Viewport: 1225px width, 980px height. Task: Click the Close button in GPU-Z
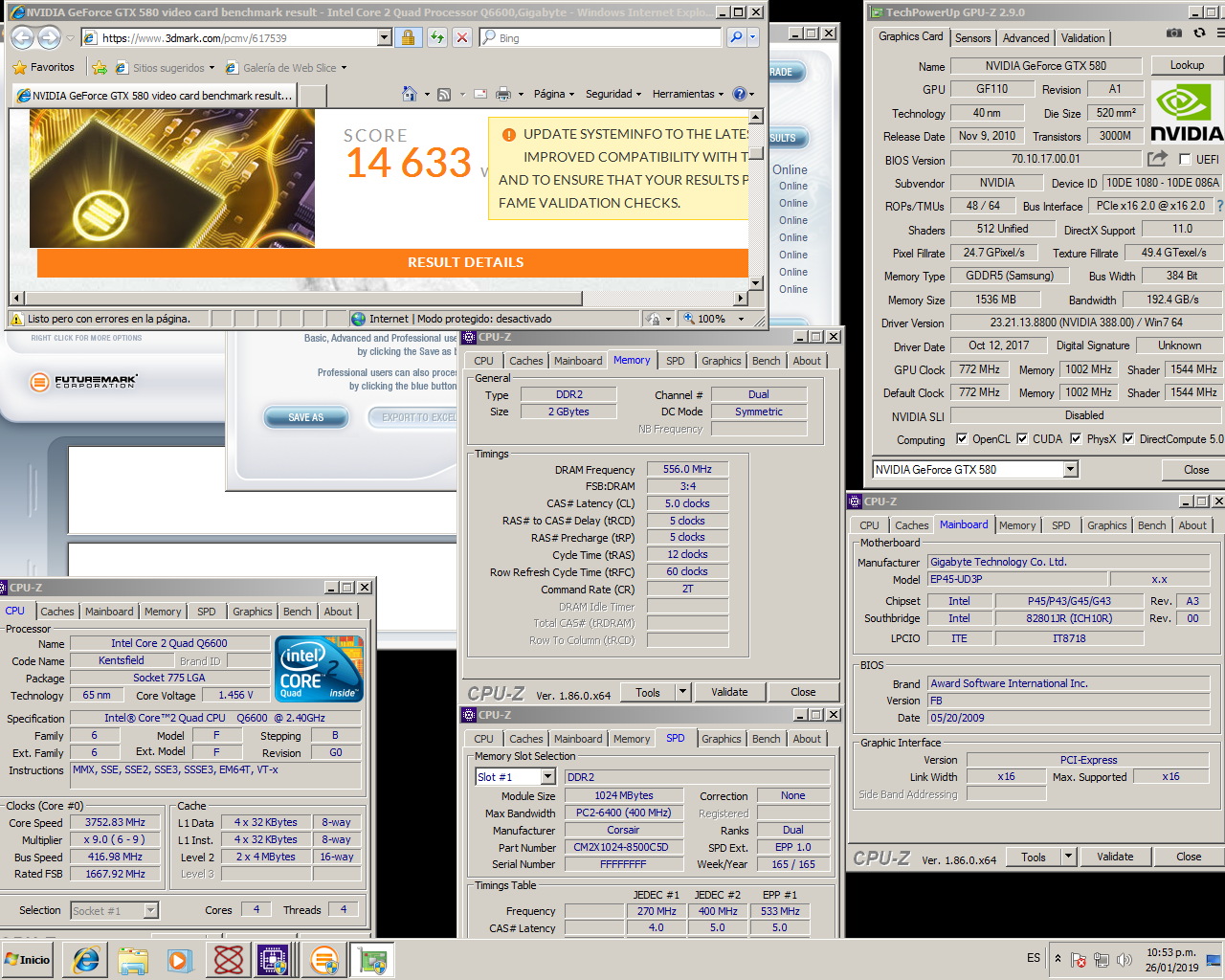point(1196,470)
